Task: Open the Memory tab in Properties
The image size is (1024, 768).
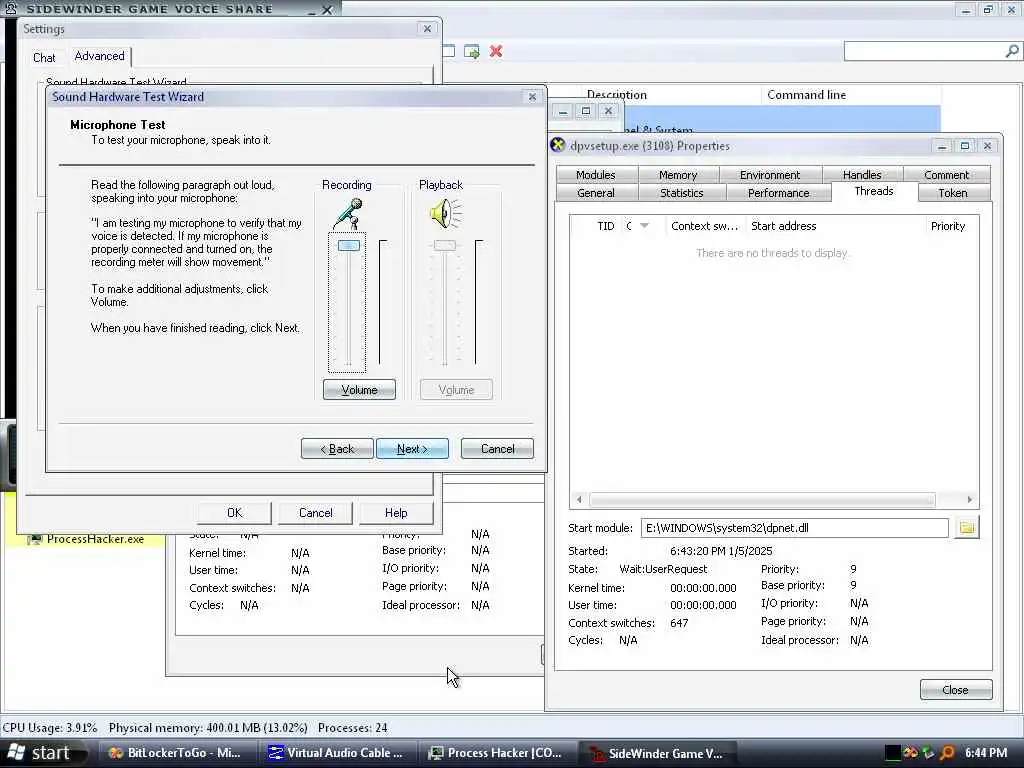Action: 678,175
